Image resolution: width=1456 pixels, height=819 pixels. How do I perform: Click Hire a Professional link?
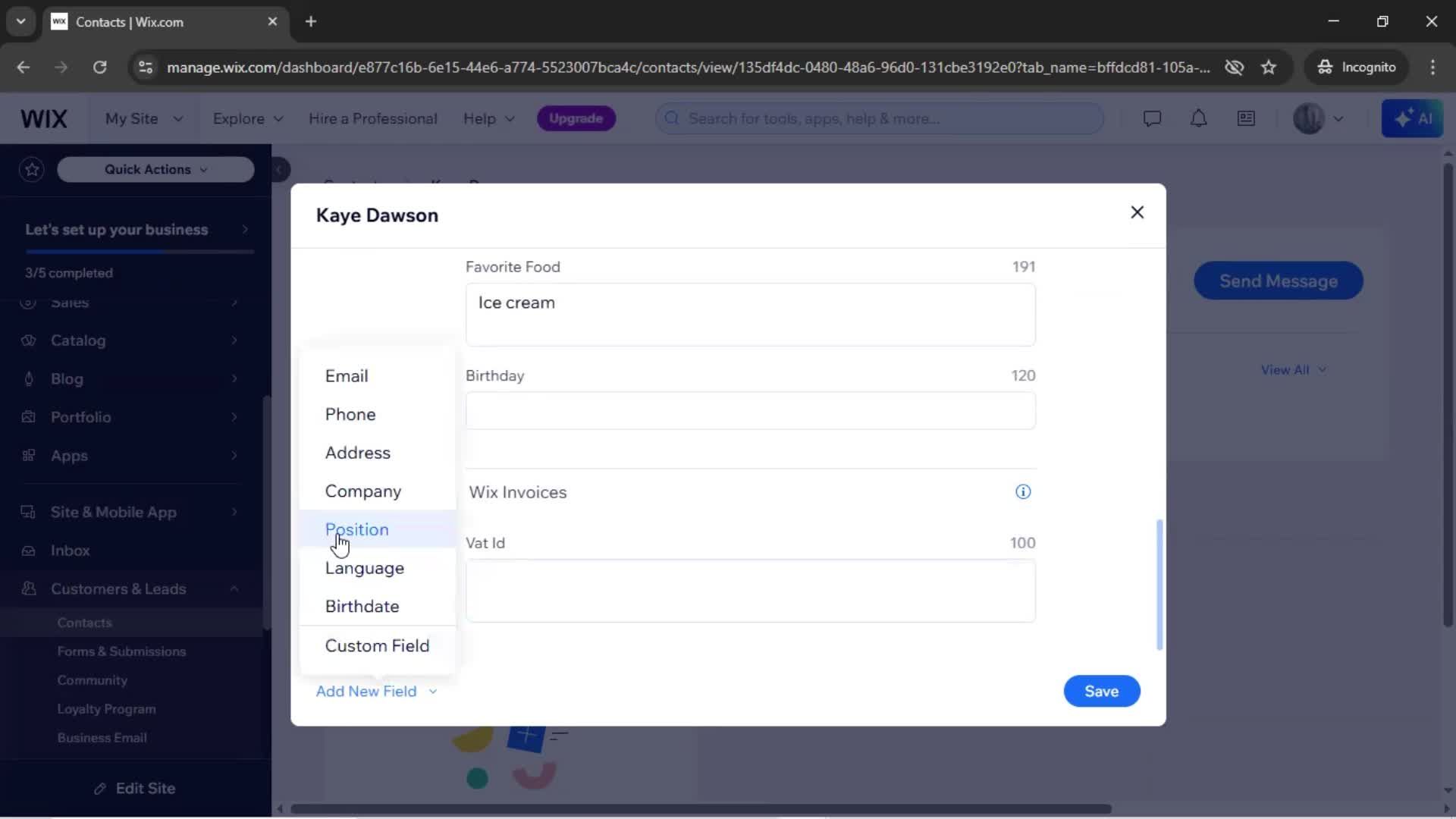(x=372, y=119)
